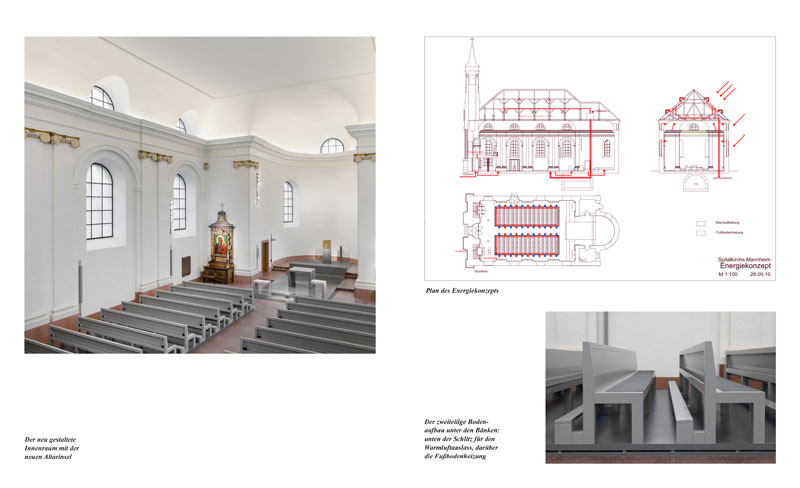Click the 'Der neu gestaltete Innenraum' caption
Image resolution: width=800 pixels, height=488 pixels.
click(x=57, y=448)
